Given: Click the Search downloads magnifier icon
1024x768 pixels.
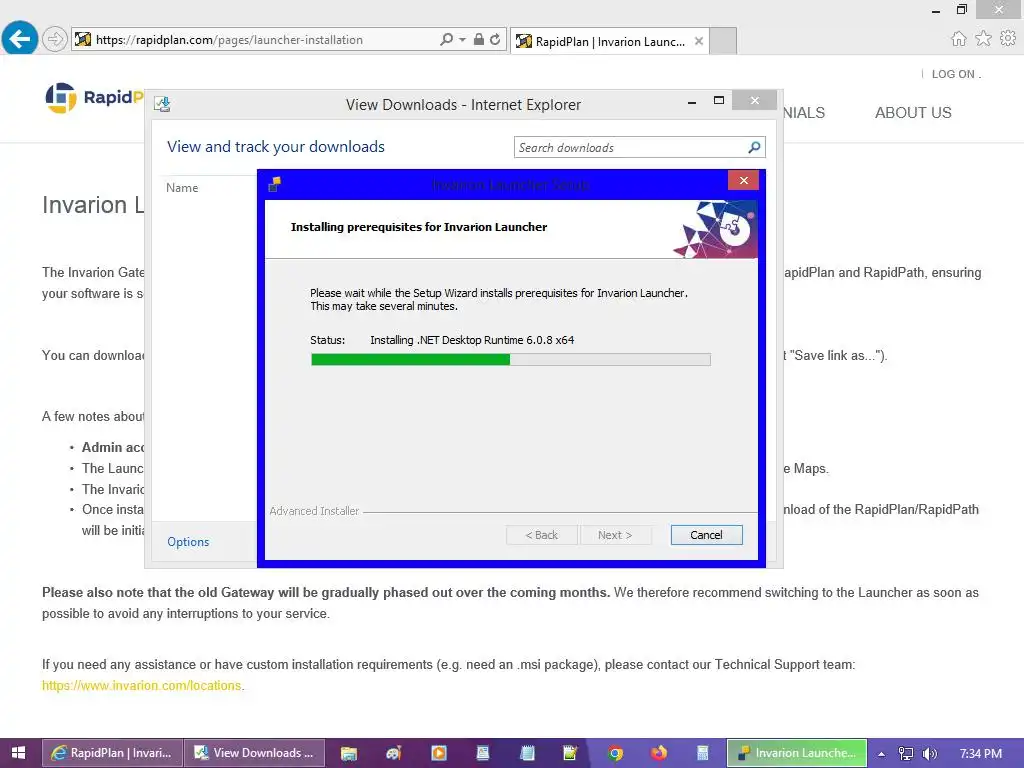Looking at the screenshot, I should (754, 148).
